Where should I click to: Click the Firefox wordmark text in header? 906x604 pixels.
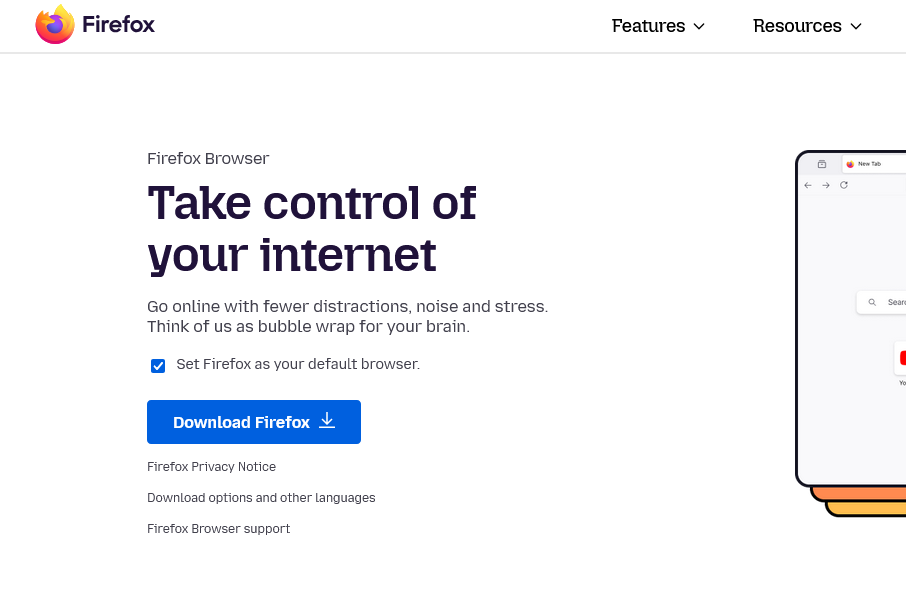tap(118, 25)
